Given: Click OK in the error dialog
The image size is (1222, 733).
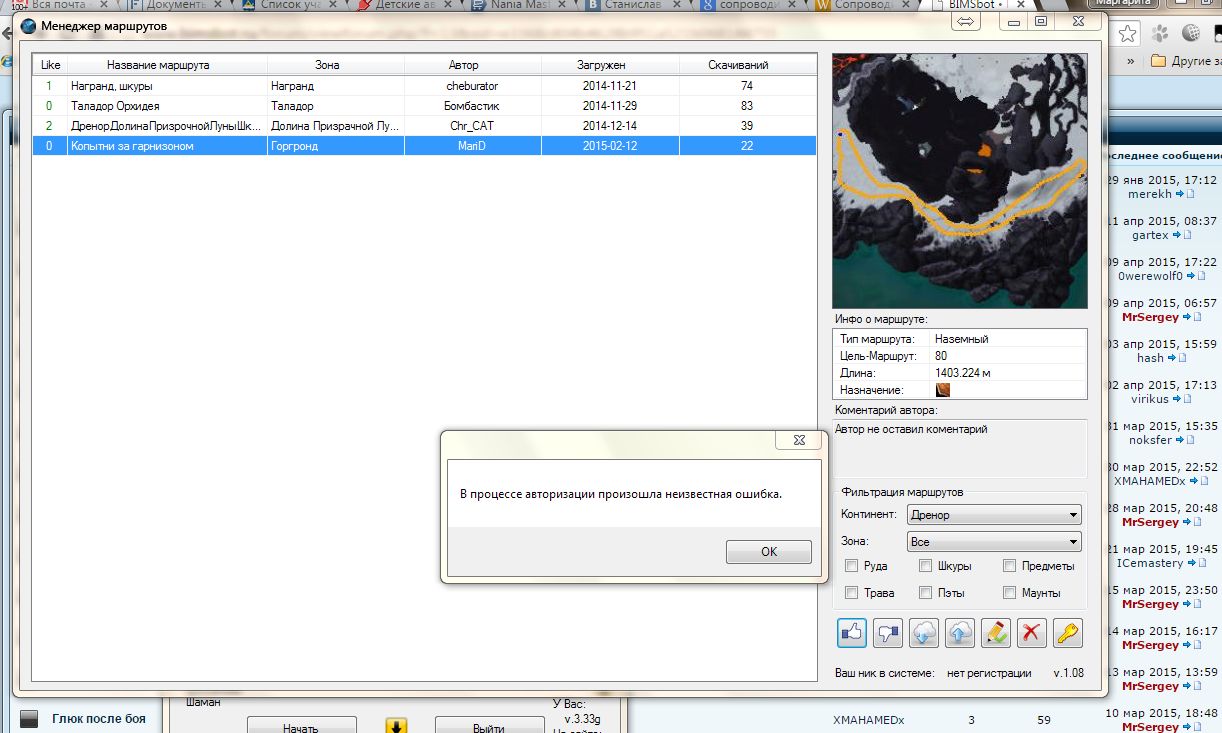Looking at the screenshot, I should click(x=768, y=552).
